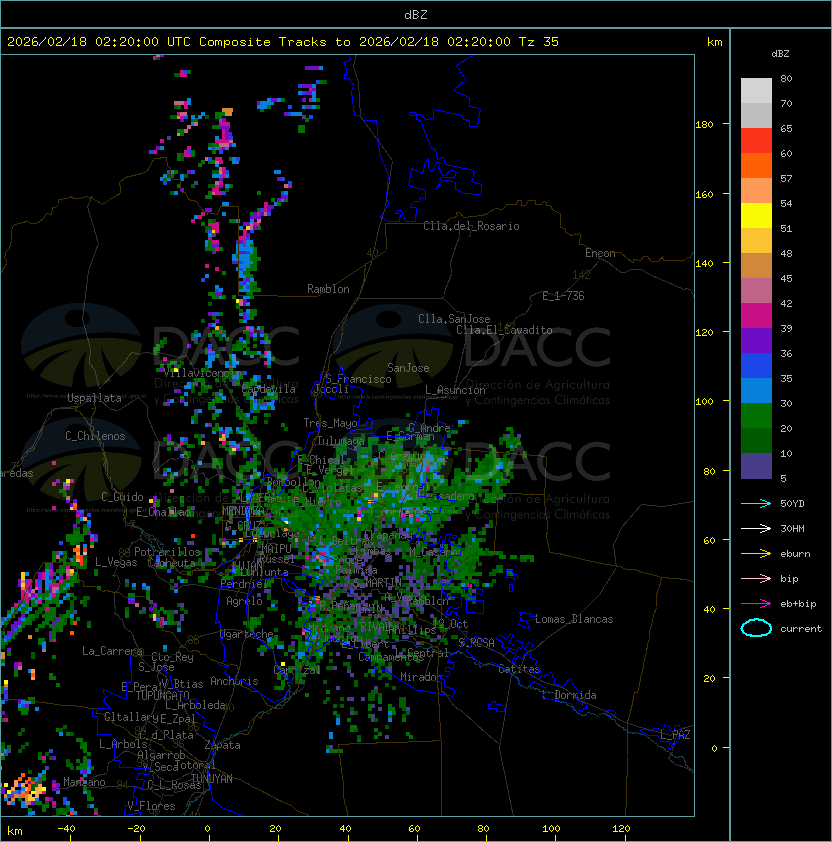This screenshot has height=842, width=832.
Task: Click the 'MAIPU' map label
Action: click(276, 549)
